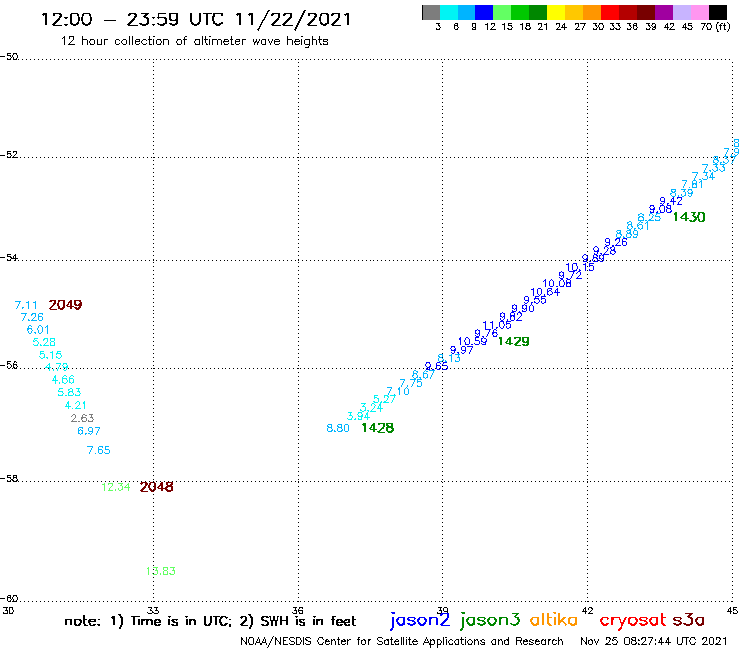The width and height of the screenshot is (740, 650).
Task: Select the blue value '10.64'
Action: [x=545, y=292]
